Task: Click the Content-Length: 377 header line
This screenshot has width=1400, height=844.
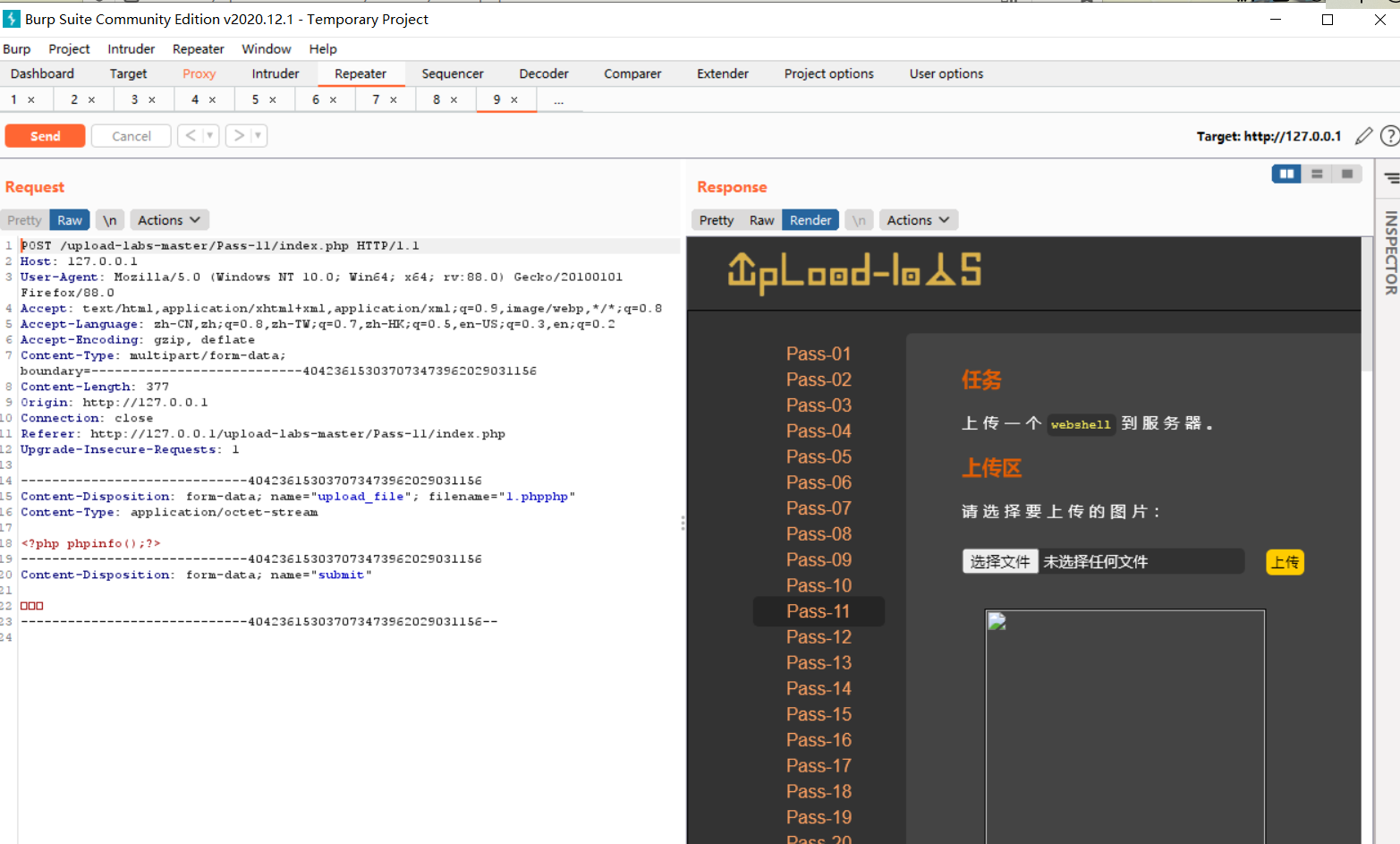Action: click(x=95, y=387)
